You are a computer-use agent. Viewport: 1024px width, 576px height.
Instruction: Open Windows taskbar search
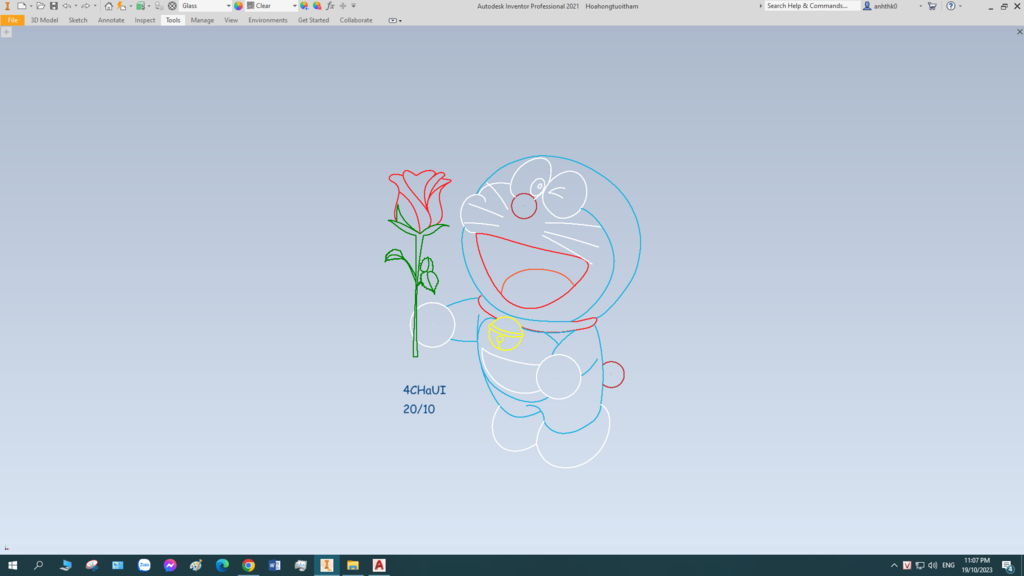[x=39, y=565]
